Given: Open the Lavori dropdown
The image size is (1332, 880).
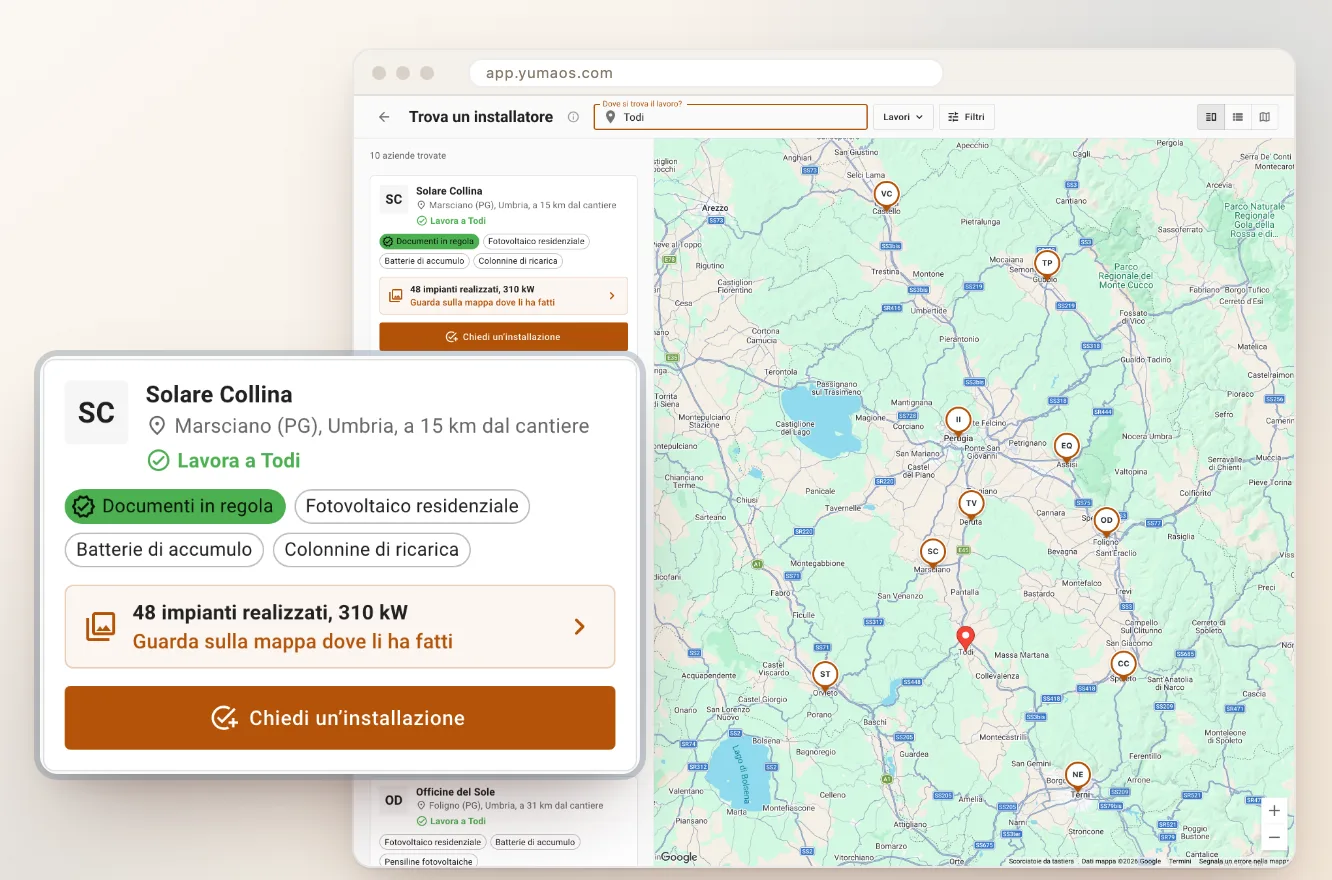Looking at the screenshot, I should click(903, 117).
